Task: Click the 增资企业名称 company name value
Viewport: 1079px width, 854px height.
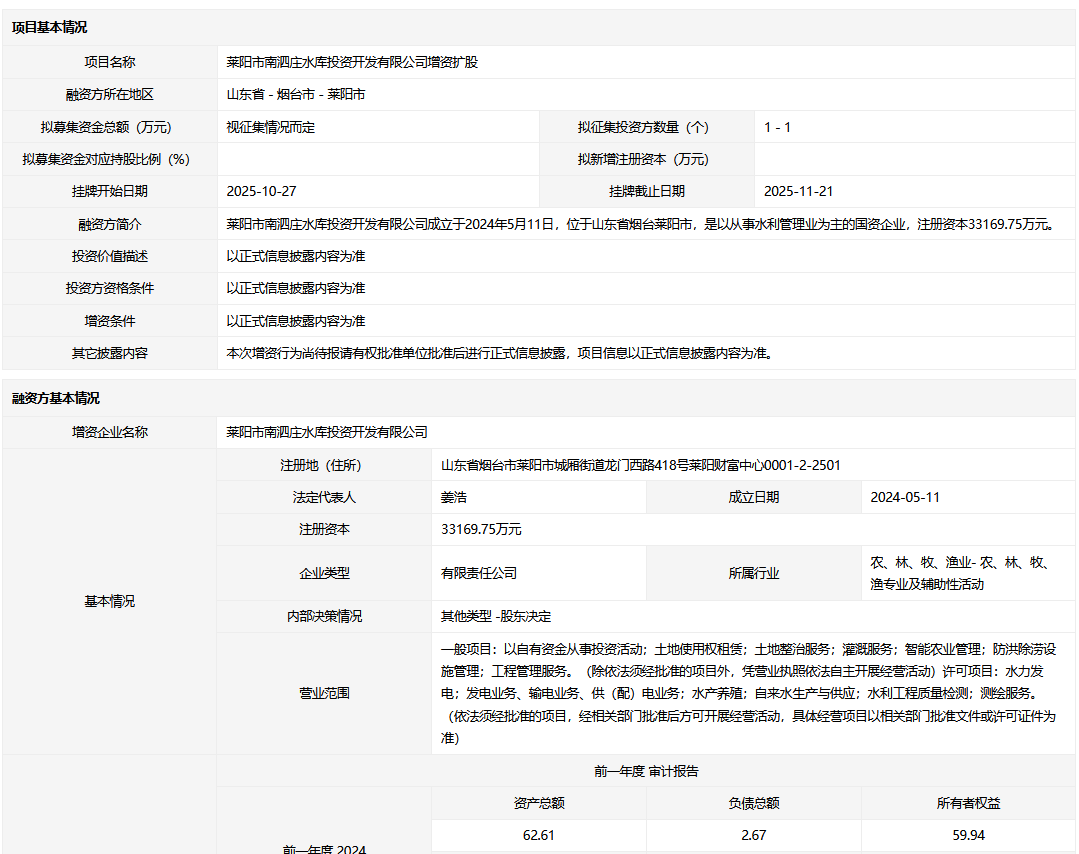Action: tap(327, 432)
